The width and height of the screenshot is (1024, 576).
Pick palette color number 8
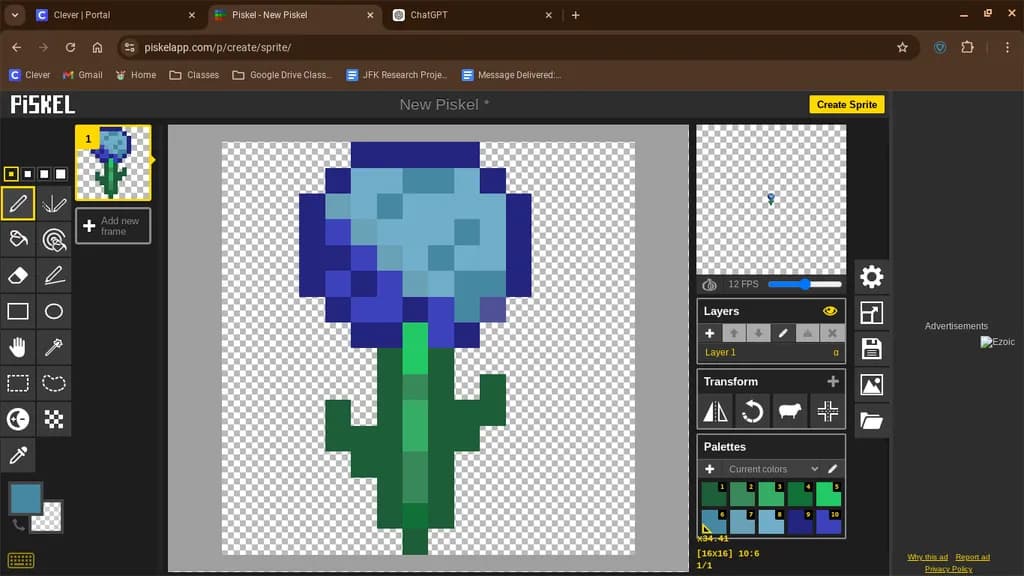click(771, 522)
